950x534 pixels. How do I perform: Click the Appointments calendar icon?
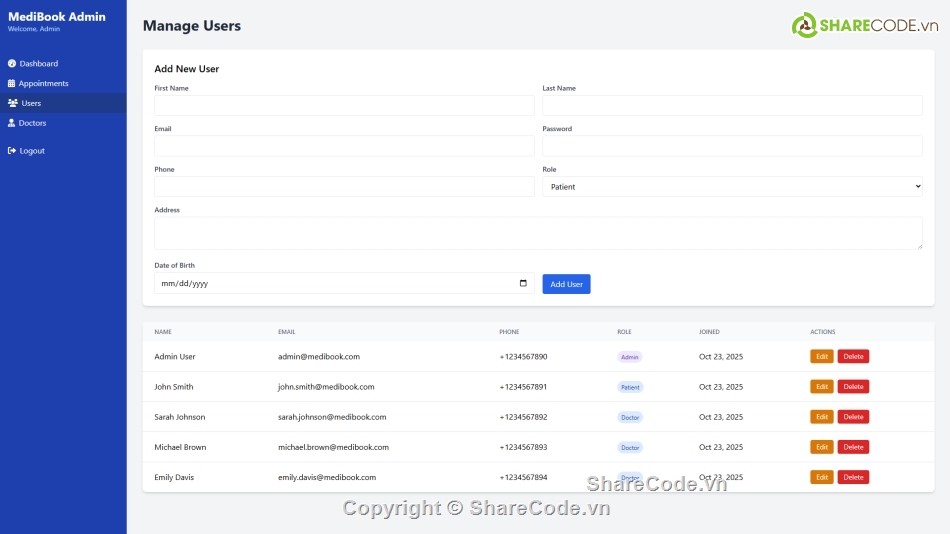click(x=12, y=84)
